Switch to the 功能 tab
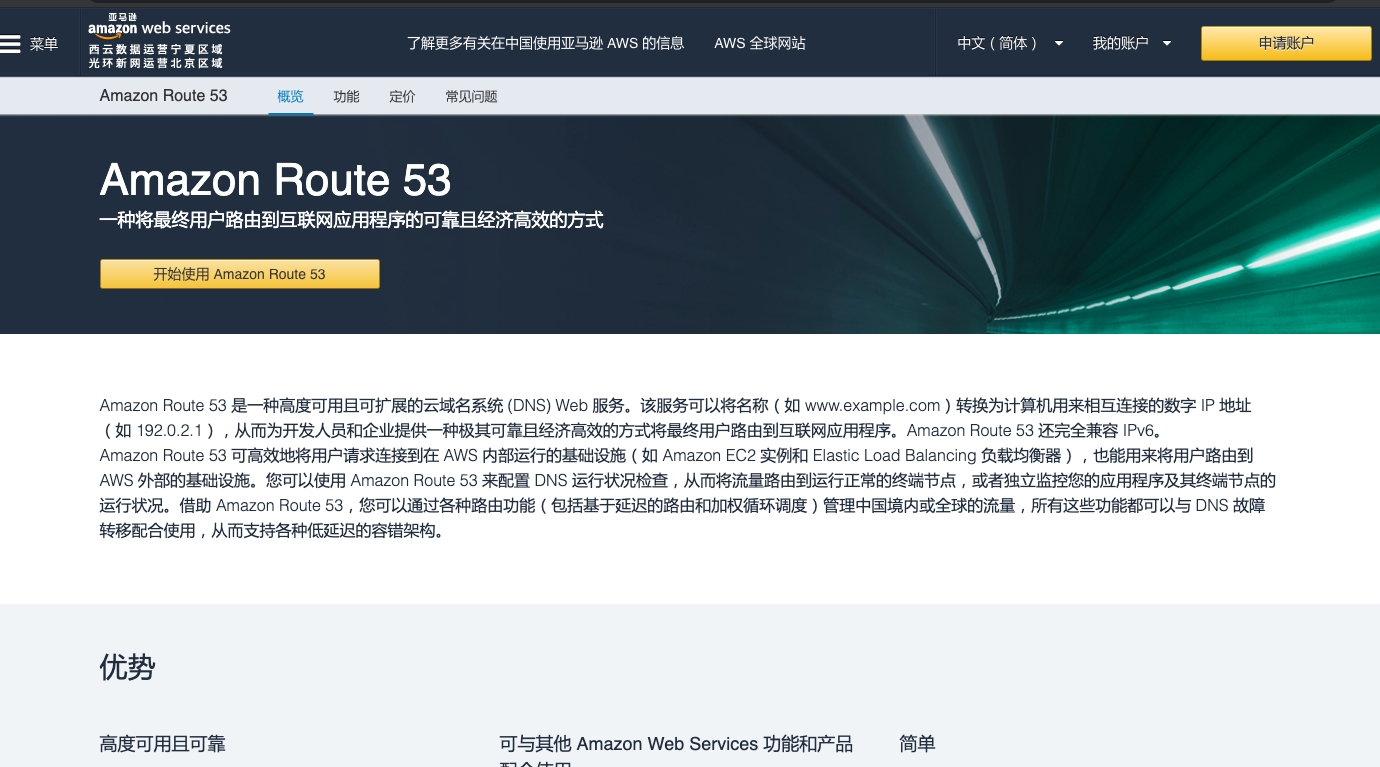This screenshot has height=767, width=1380. coord(346,97)
